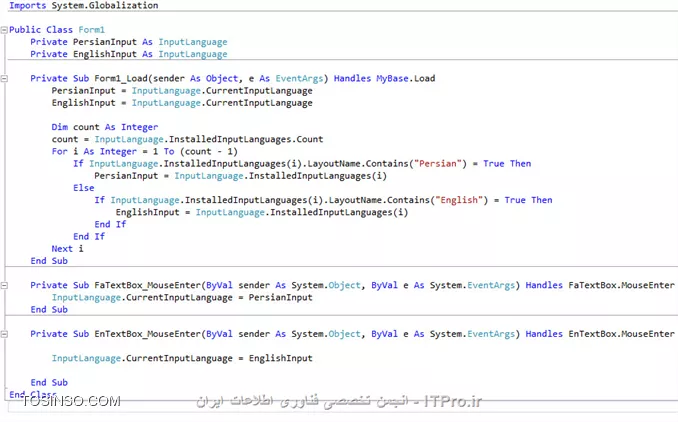This screenshot has height=422, width=678.
Task: Click 'Handles FaTextBox.MouseEnter' clause
Action: click(x=600, y=285)
